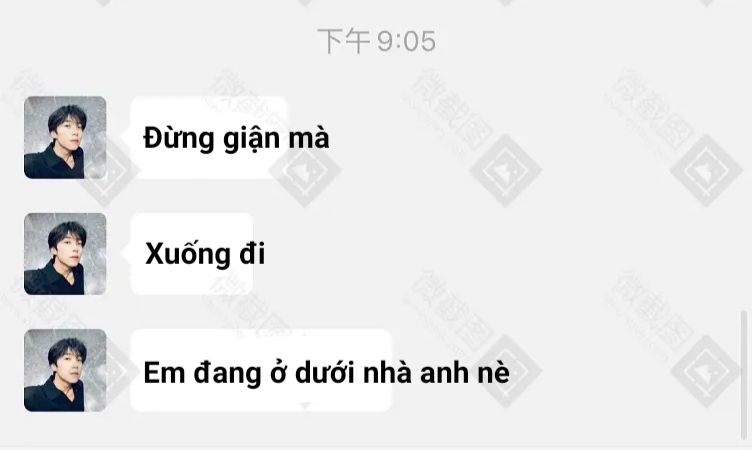Click the word "anh" in the last message
The height and width of the screenshot is (450, 752).
(x=445, y=372)
